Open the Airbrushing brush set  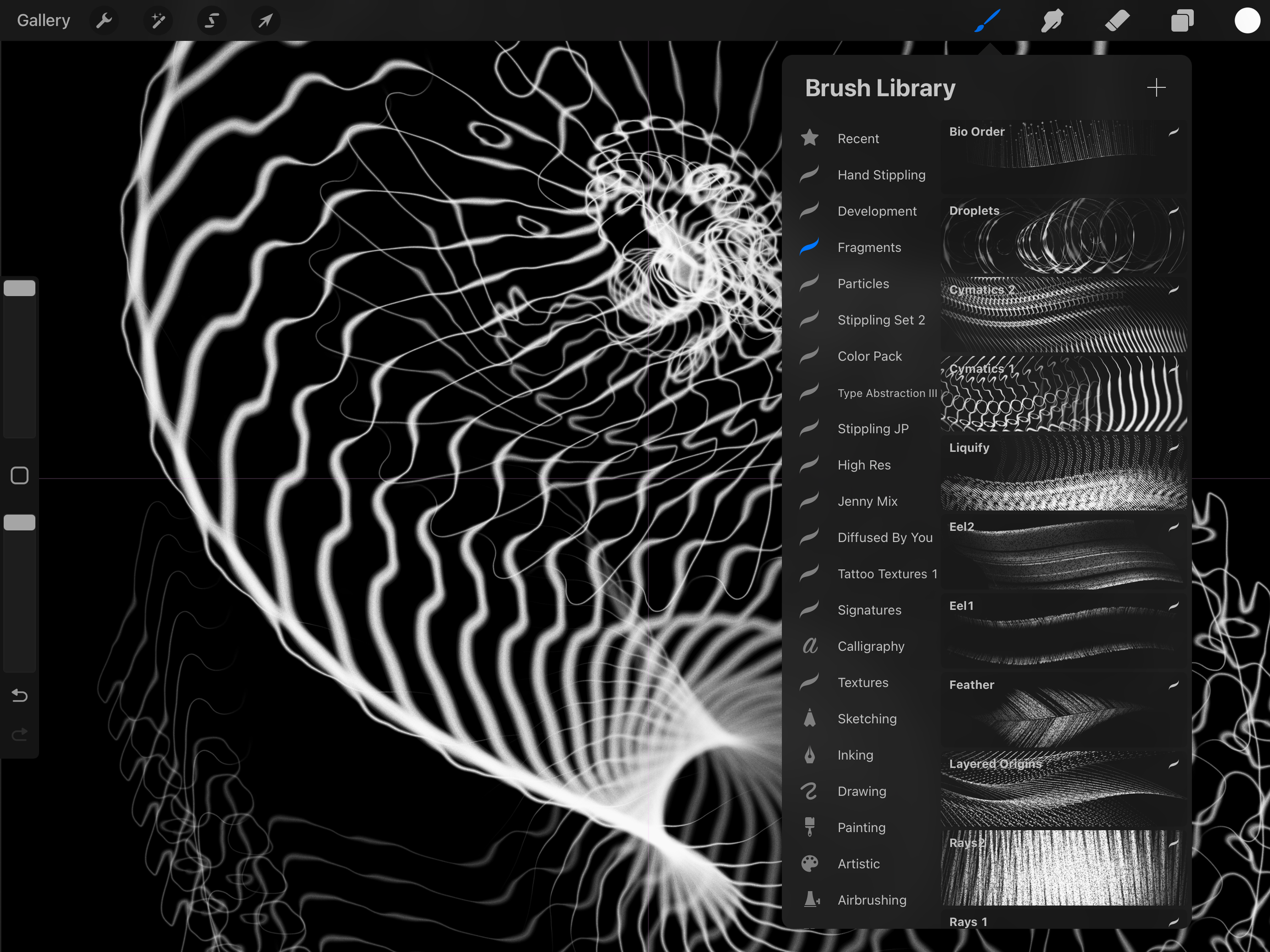(x=872, y=900)
